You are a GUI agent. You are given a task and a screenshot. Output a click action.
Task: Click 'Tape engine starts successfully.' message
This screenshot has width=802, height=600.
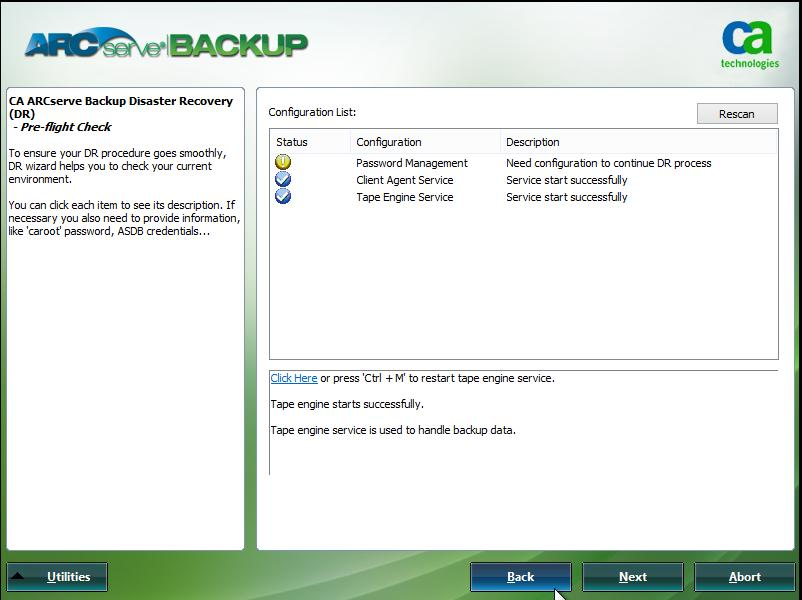(x=347, y=404)
